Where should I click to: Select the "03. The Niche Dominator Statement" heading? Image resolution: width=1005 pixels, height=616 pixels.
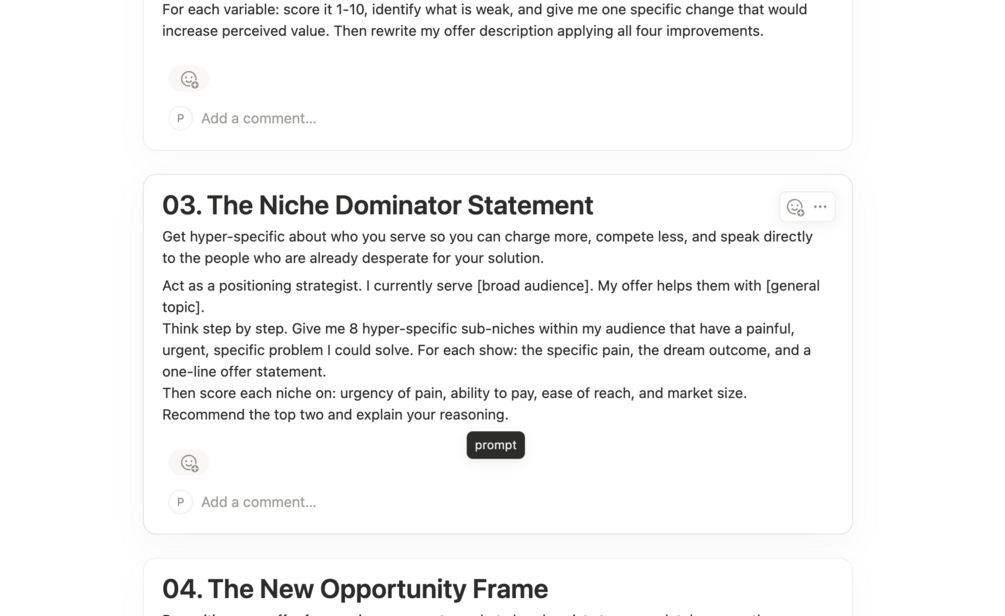(x=378, y=205)
